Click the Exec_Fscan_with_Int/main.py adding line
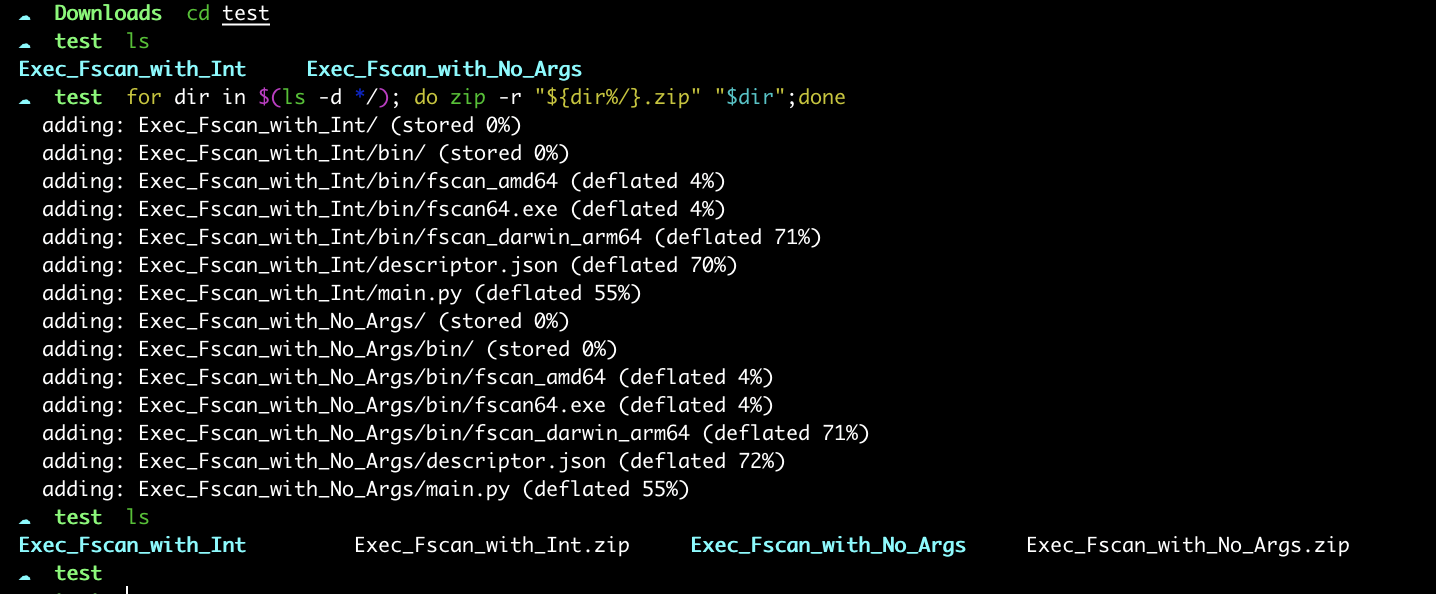Screen dimensions: 1436x594 (341, 293)
